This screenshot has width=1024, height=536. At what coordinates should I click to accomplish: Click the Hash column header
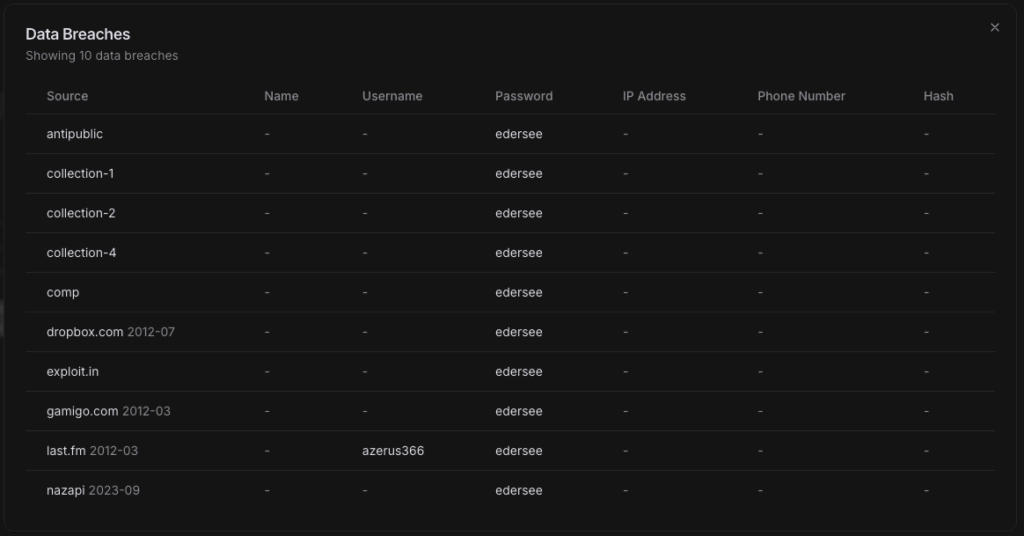click(938, 96)
